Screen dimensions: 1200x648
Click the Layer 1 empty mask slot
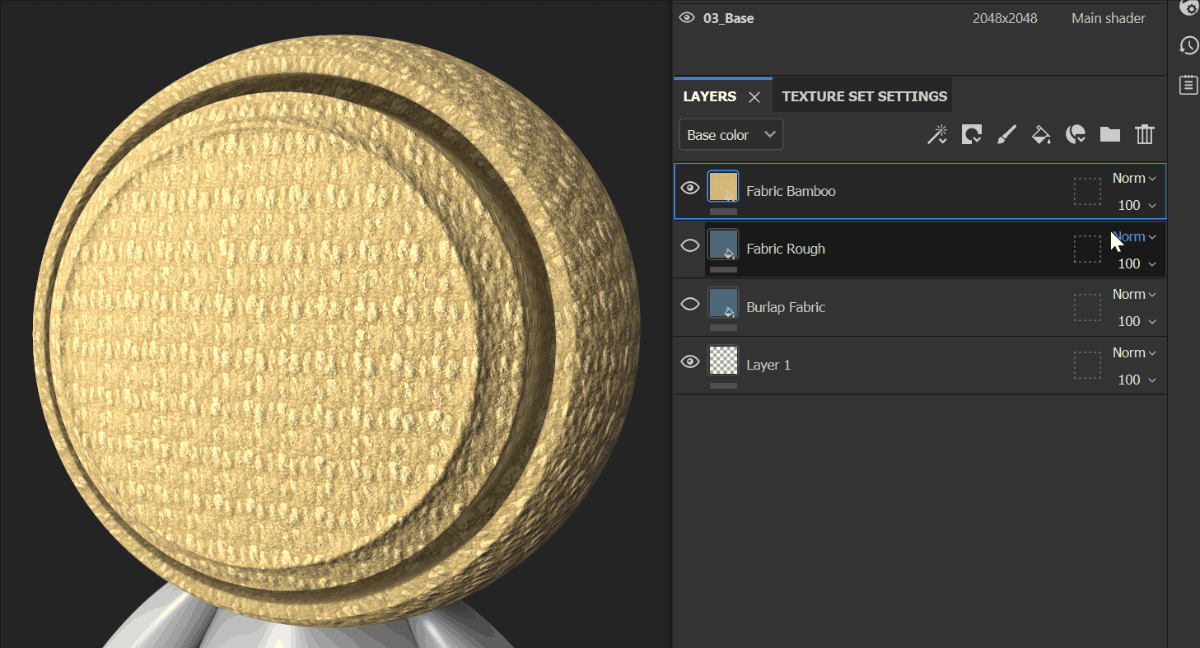1087,365
